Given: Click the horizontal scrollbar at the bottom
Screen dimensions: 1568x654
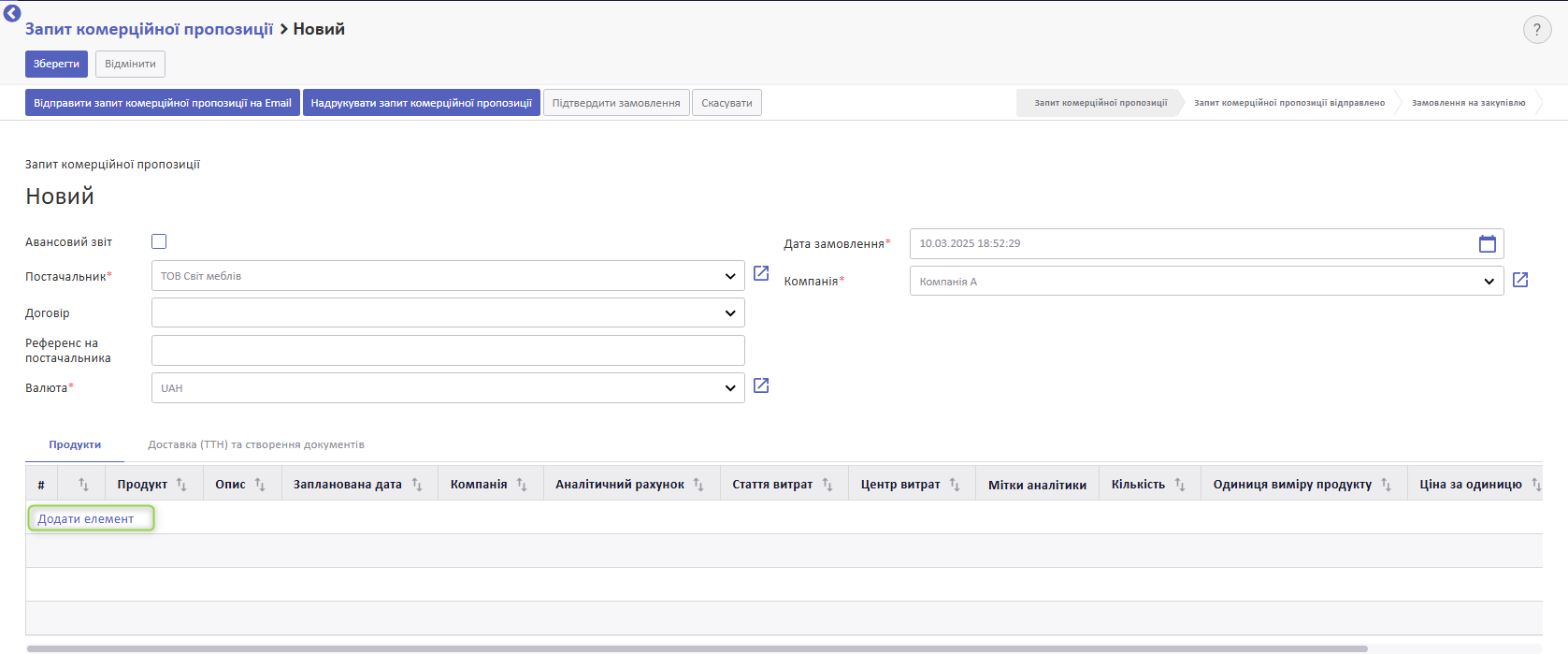Looking at the screenshot, I should coord(697,648).
